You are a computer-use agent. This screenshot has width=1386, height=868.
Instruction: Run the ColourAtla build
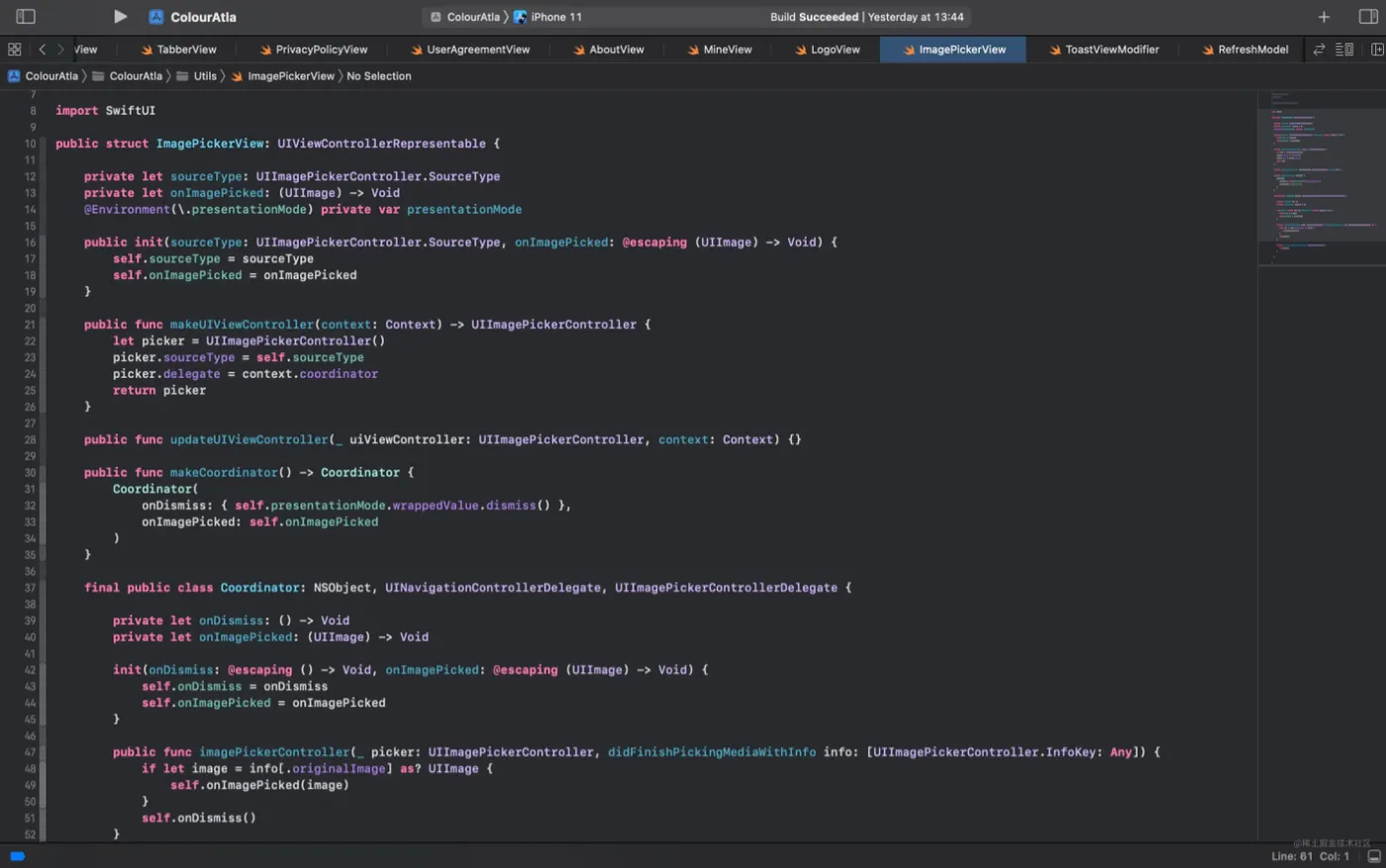[120, 17]
